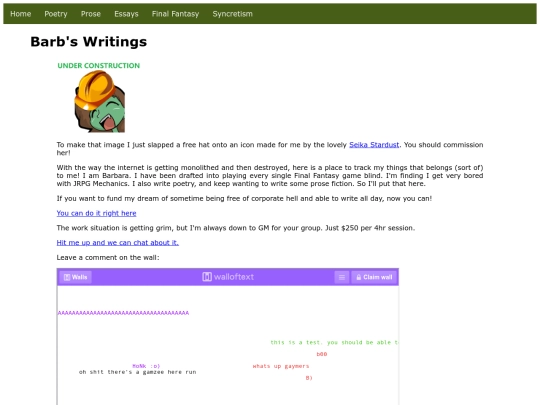
Task: Click 'oh shit there's a gamzee here run' text
Action: coord(137,372)
